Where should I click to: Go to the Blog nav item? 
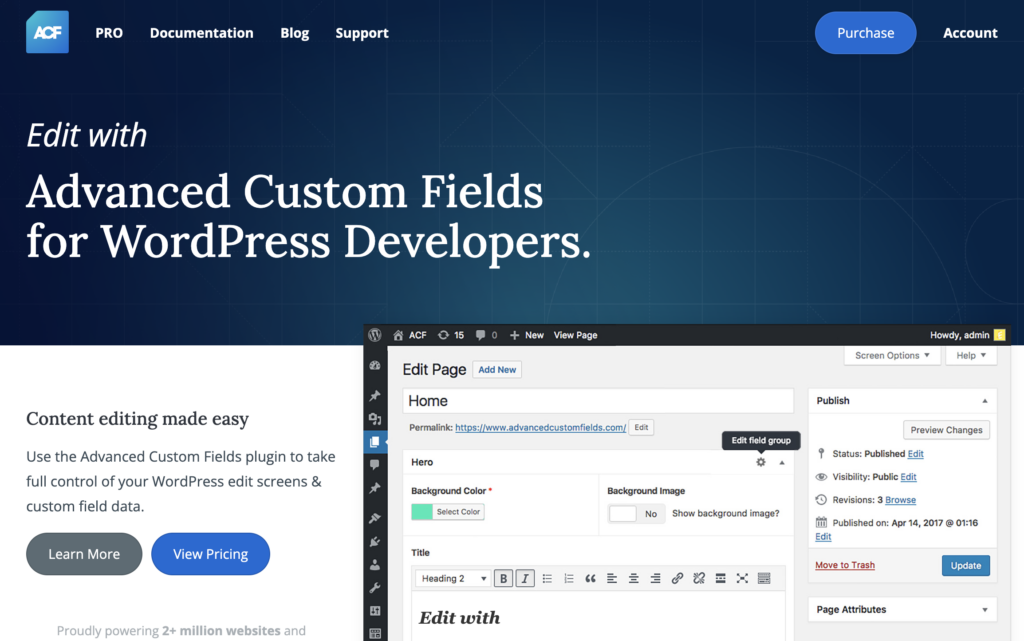pos(294,33)
